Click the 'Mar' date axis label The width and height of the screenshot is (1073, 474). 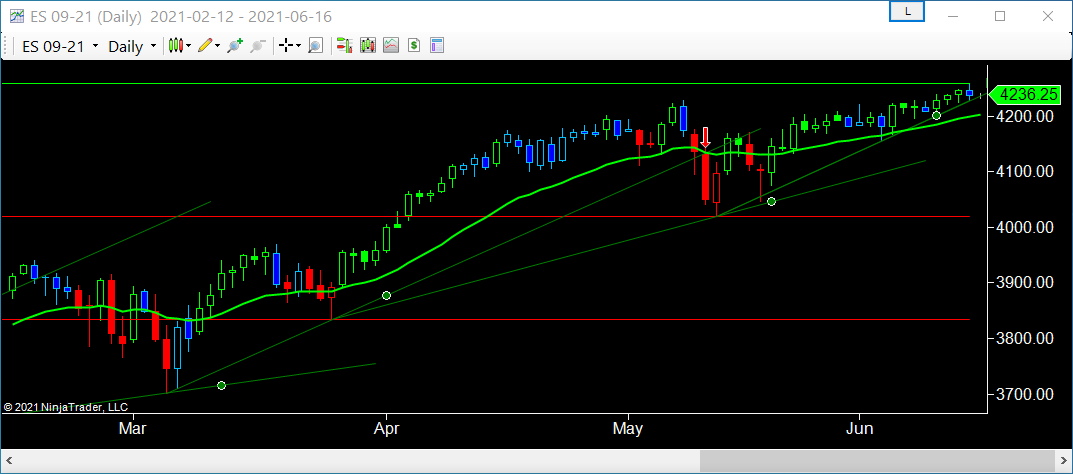(133, 429)
